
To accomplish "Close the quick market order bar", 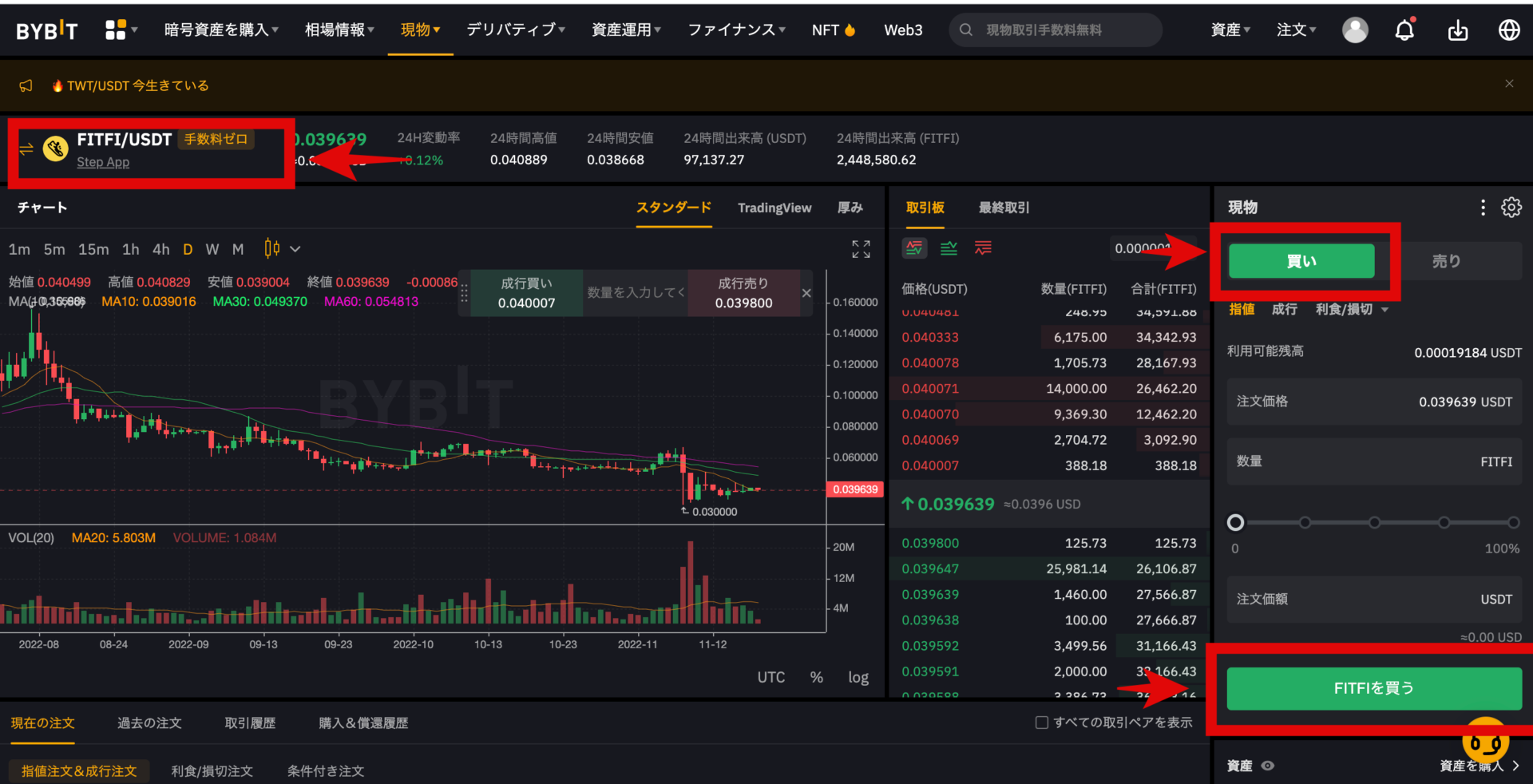I will (x=806, y=293).
